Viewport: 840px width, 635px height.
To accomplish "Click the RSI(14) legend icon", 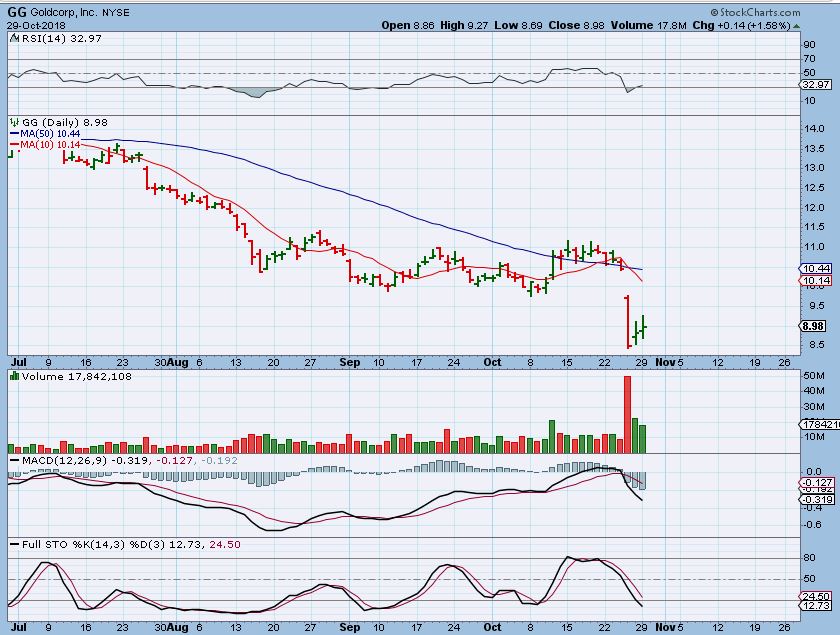I will coord(14,39).
